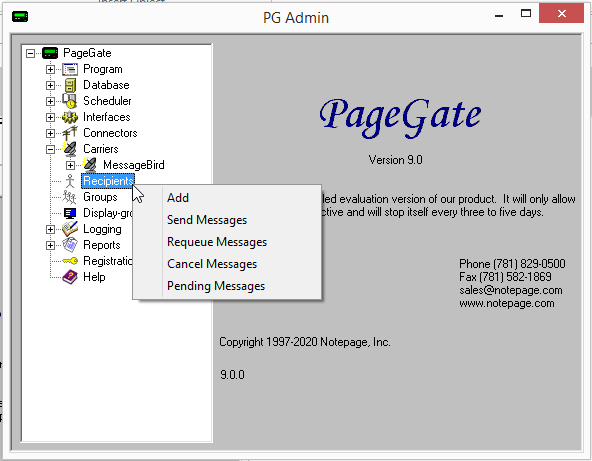This screenshot has width=592, height=461.
Task: Click the Interfaces gears icon
Action: [x=70, y=117]
